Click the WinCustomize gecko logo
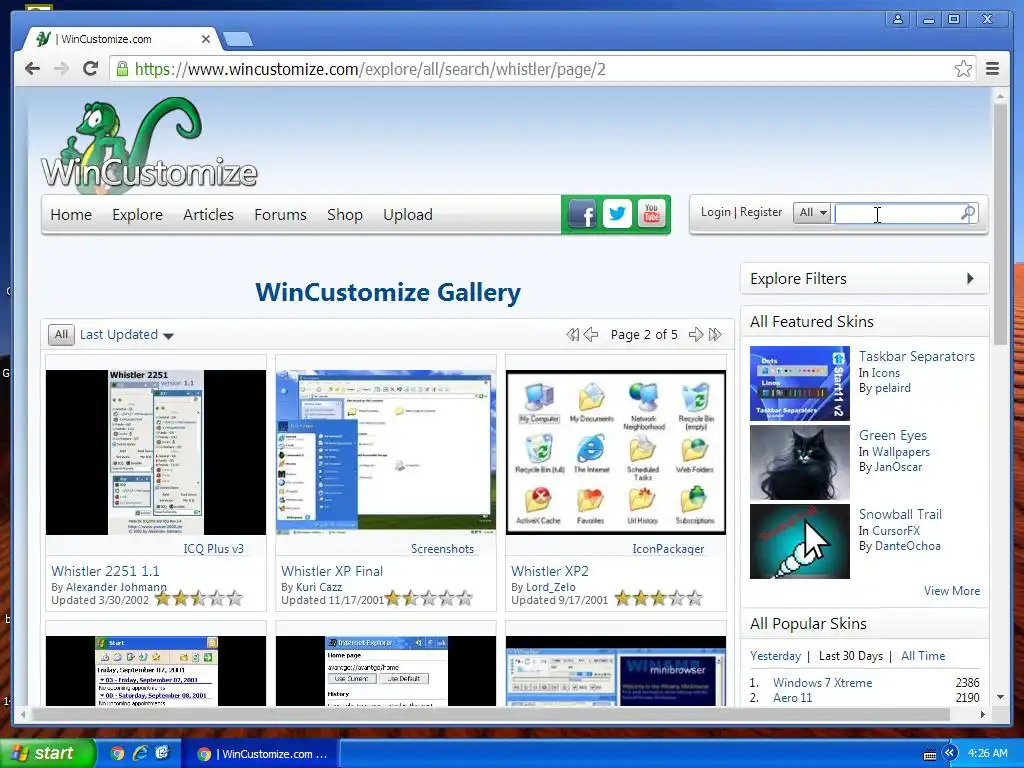 (x=149, y=146)
